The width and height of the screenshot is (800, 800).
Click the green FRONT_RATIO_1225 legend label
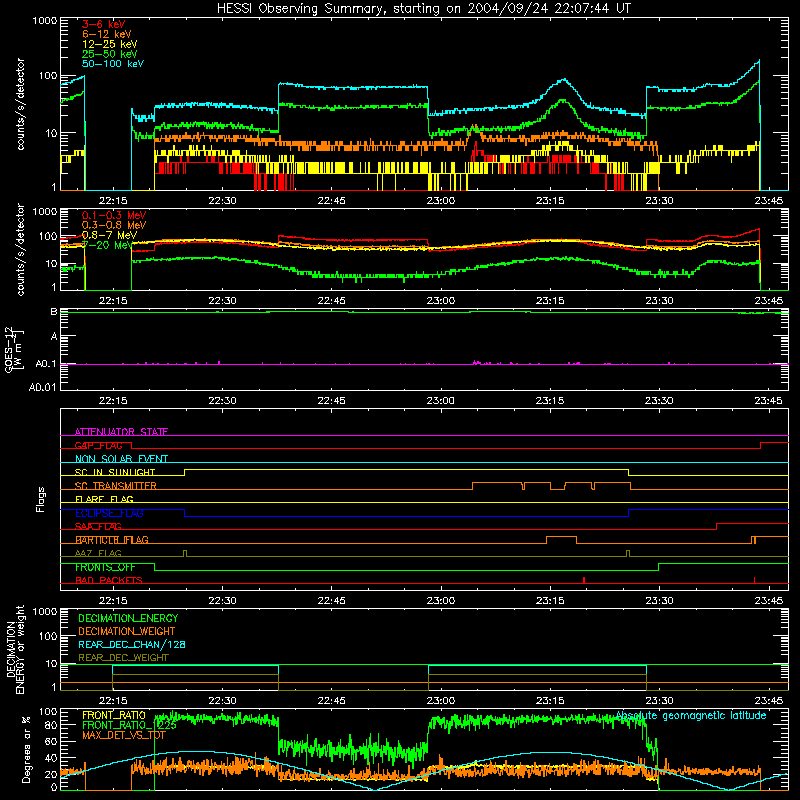pyautogui.click(x=129, y=725)
